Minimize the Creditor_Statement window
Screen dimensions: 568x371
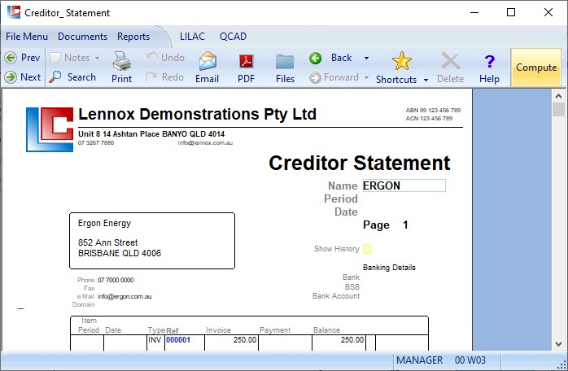tap(474, 12)
